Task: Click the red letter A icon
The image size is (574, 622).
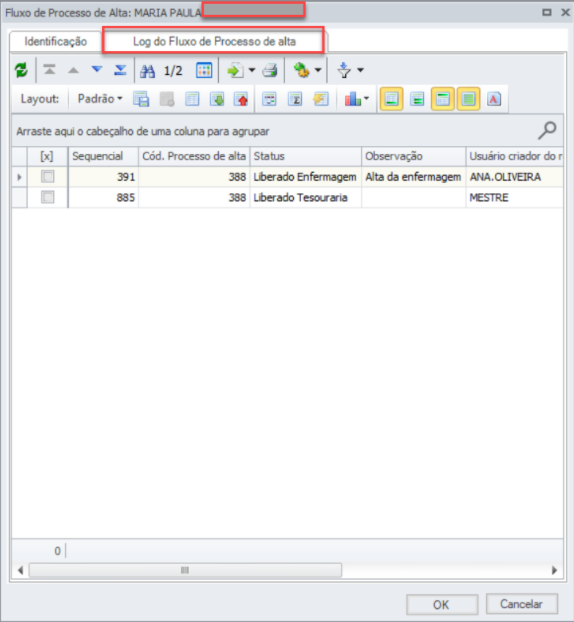Action: (494, 99)
